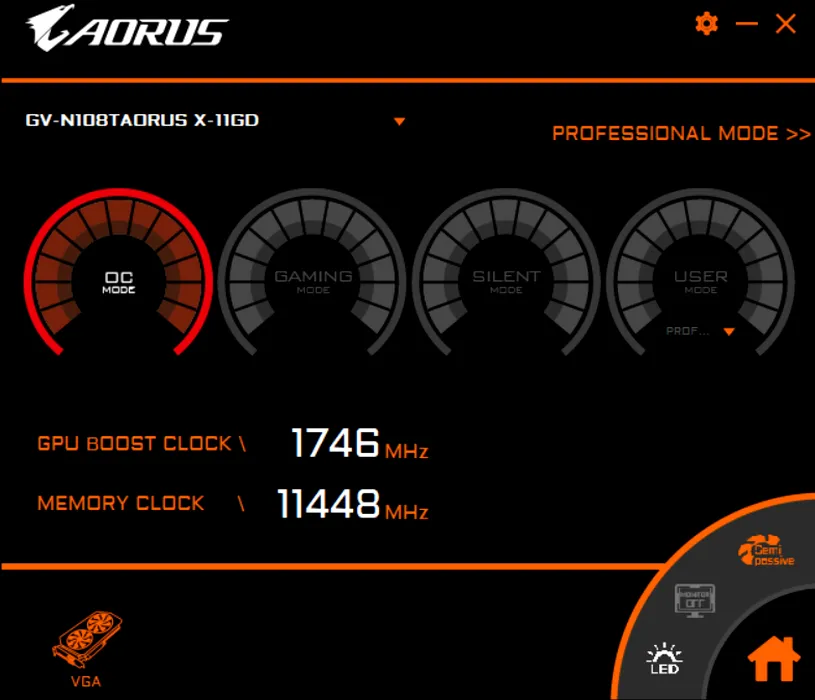Click the Home icon

pyautogui.click(x=773, y=660)
